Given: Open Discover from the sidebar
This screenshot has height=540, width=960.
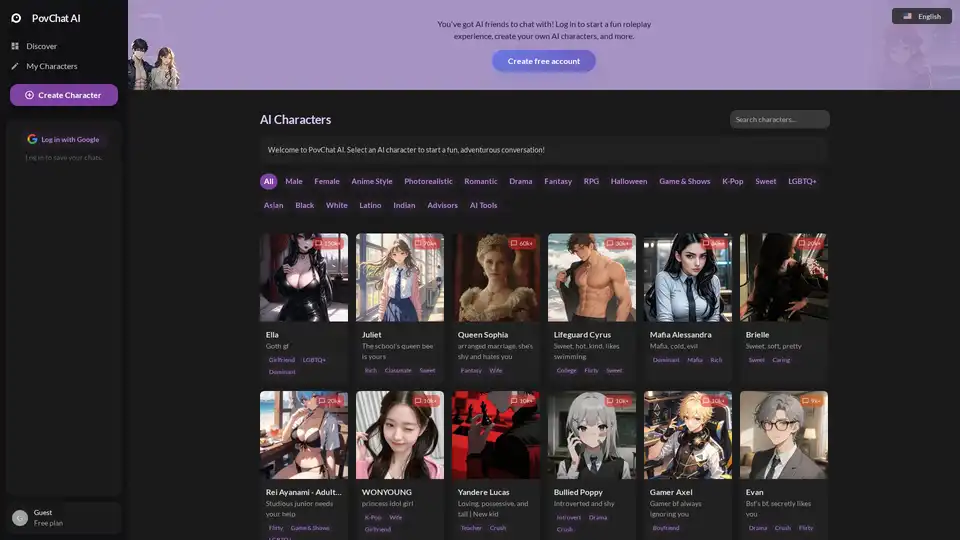Looking at the screenshot, I should pyautogui.click(x=41, y=46).
